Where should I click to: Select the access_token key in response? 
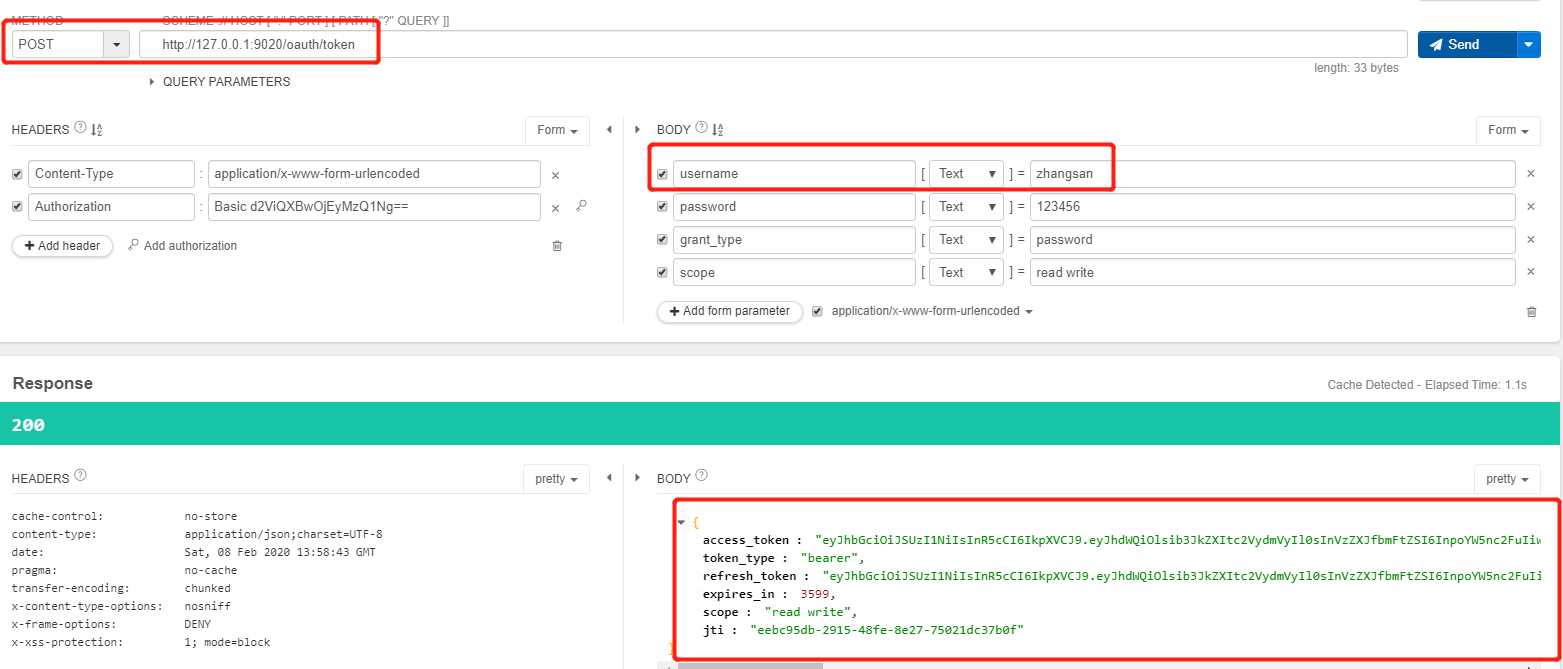746,540
